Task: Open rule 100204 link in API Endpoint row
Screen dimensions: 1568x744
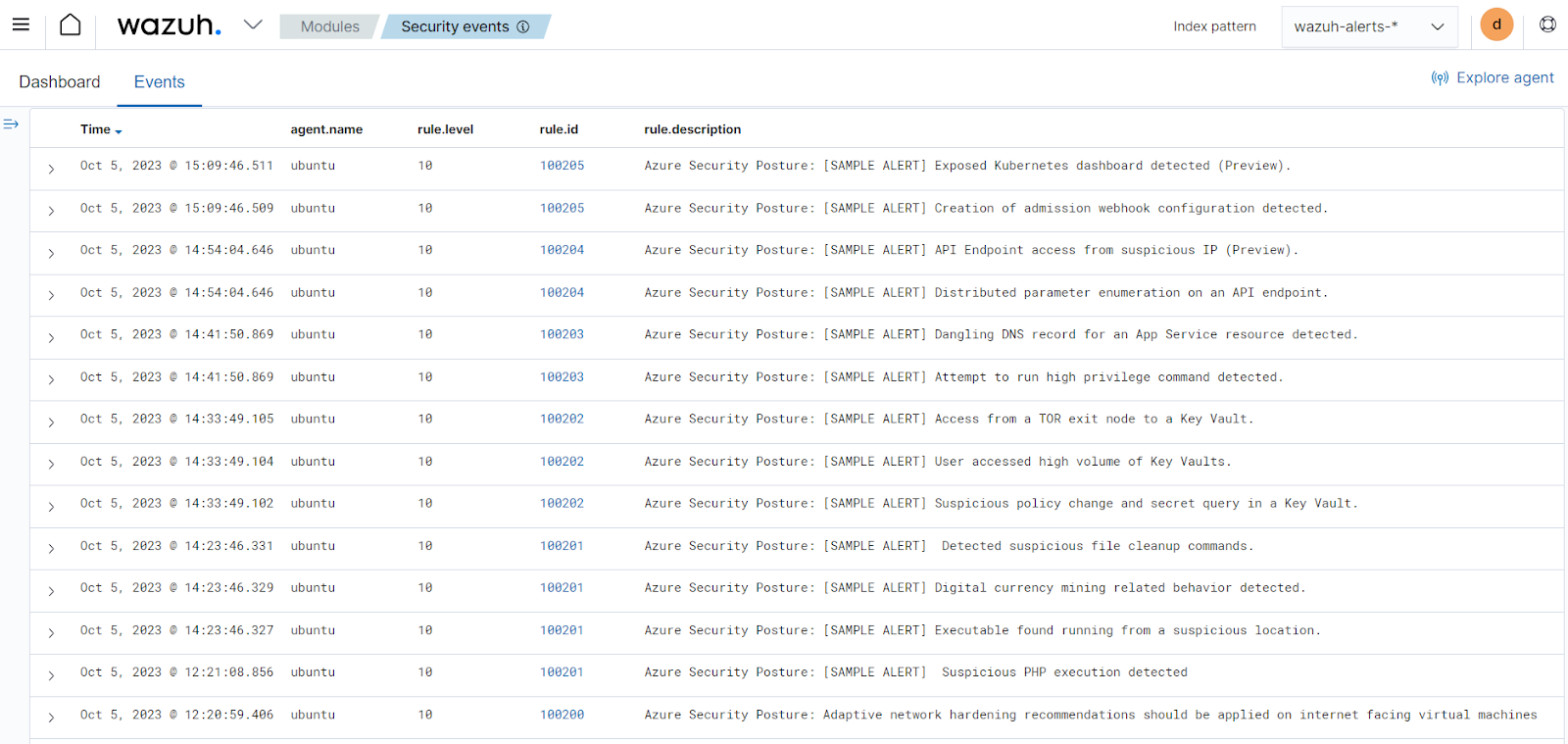Action: [x=562, y=250]
